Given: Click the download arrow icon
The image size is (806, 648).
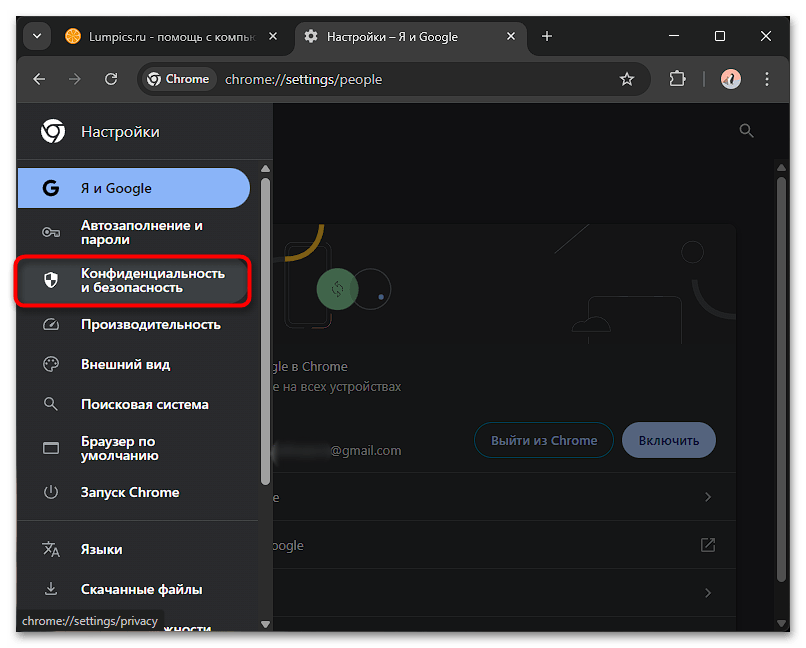Looking at the screenshot, I should (50, 588).
